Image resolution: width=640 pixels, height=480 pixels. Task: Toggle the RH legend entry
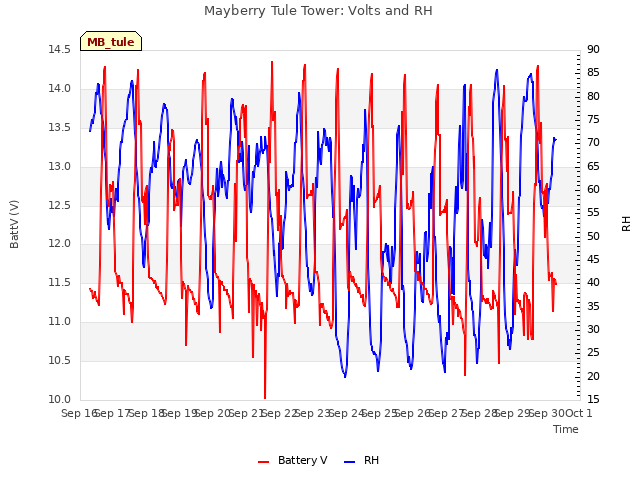pyautogui.click(x=362, y=460)
